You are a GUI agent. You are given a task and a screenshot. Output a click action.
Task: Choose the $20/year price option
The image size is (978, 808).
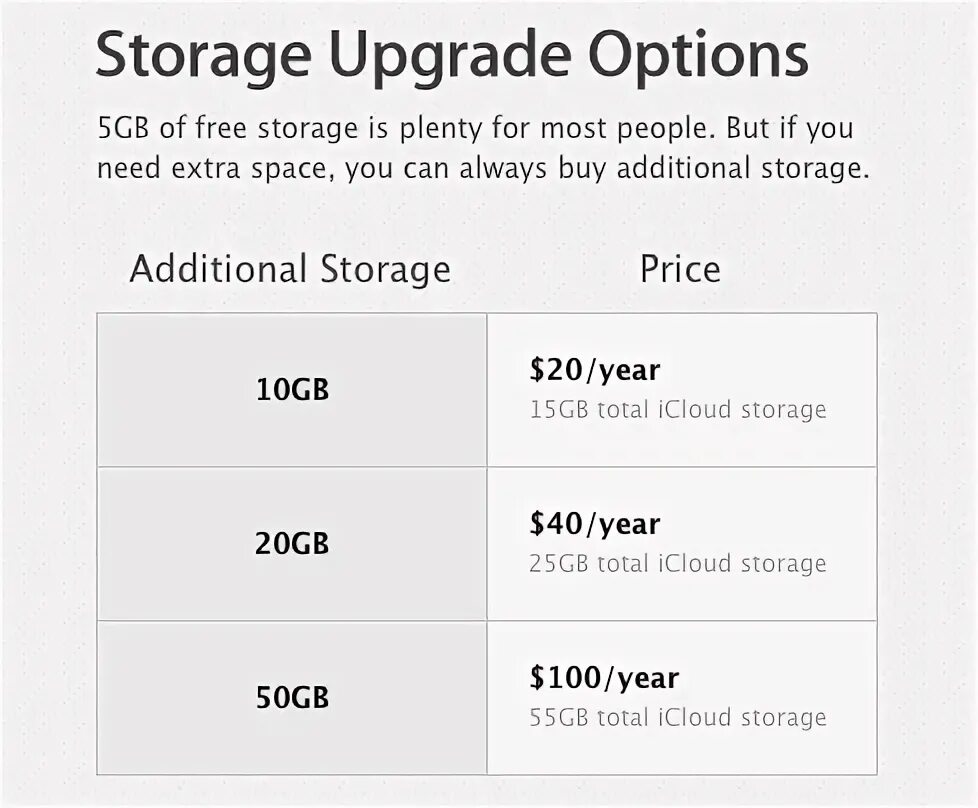pos(594,370)
